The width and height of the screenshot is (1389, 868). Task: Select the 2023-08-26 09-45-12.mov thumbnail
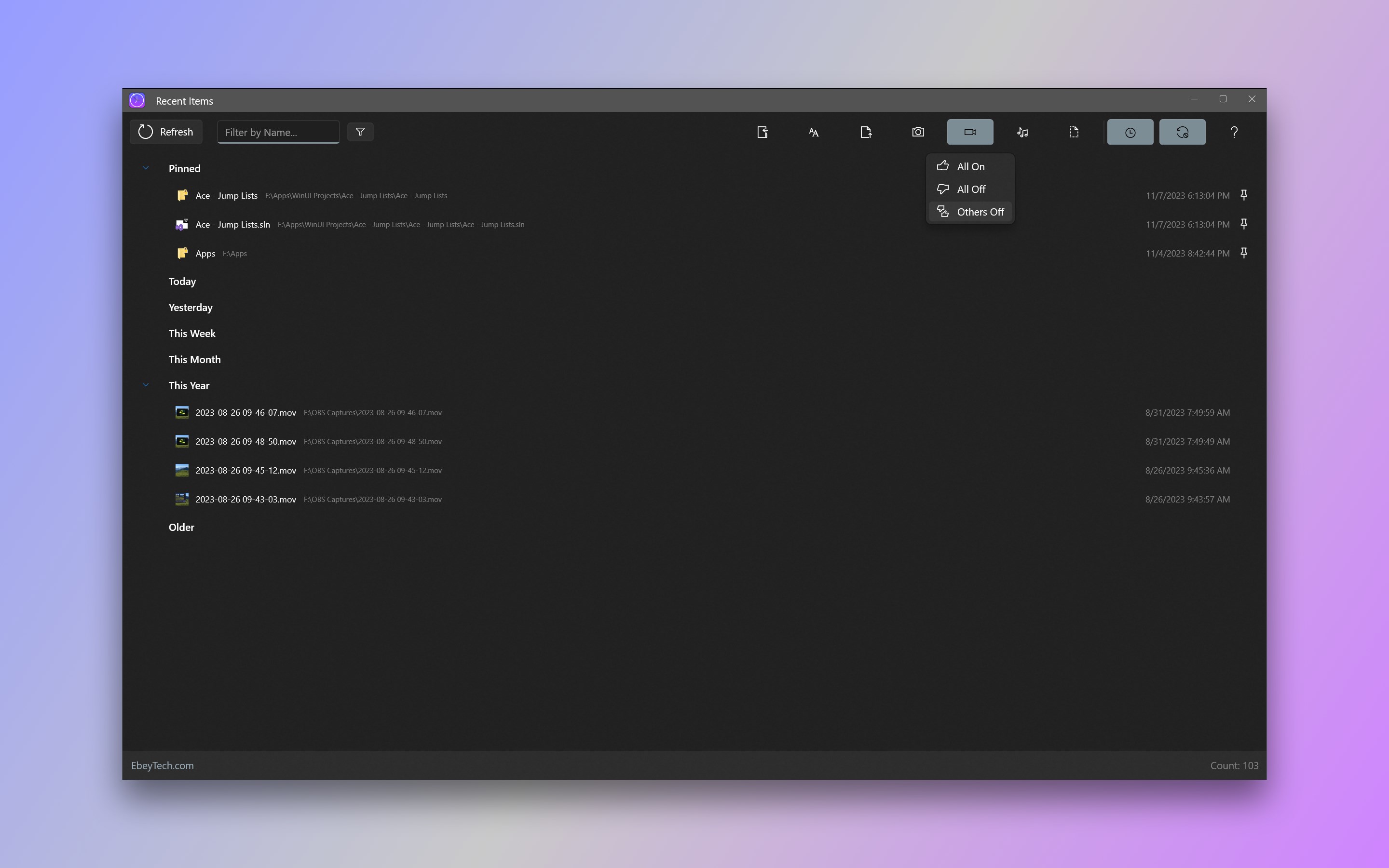182,470
